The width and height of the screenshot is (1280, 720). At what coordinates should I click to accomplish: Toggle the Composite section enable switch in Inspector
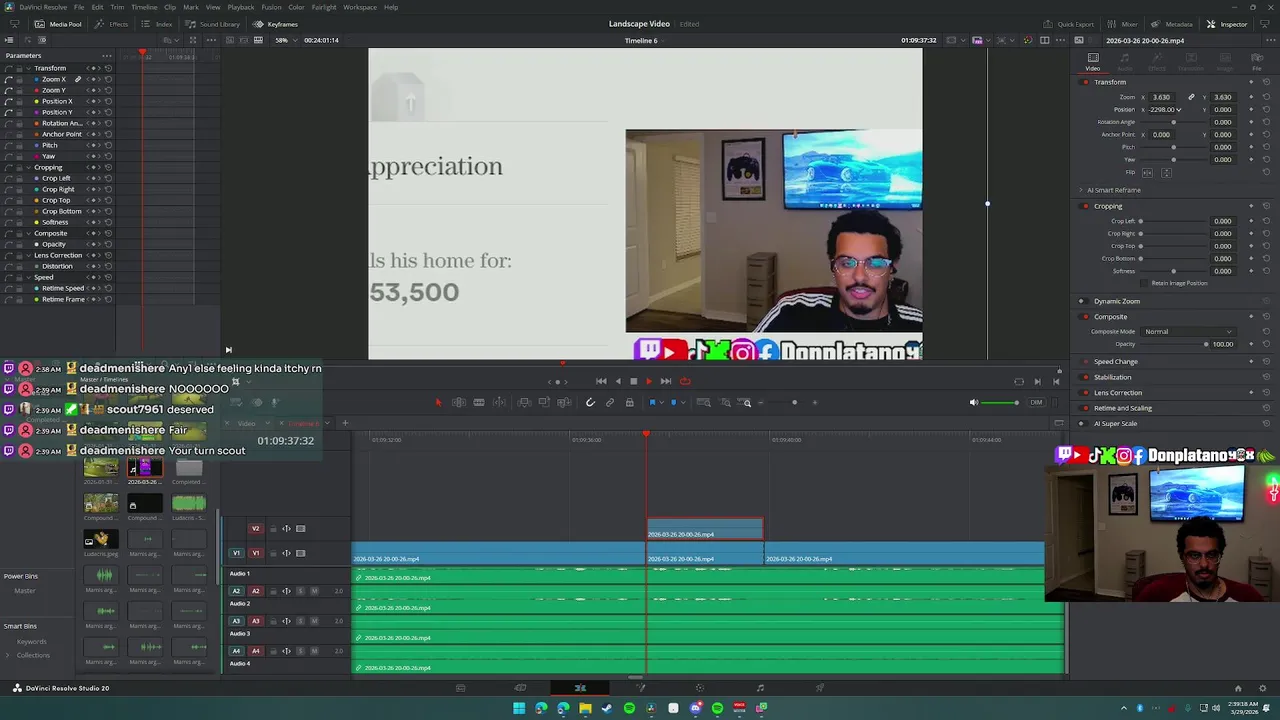tap(1085, 316)
